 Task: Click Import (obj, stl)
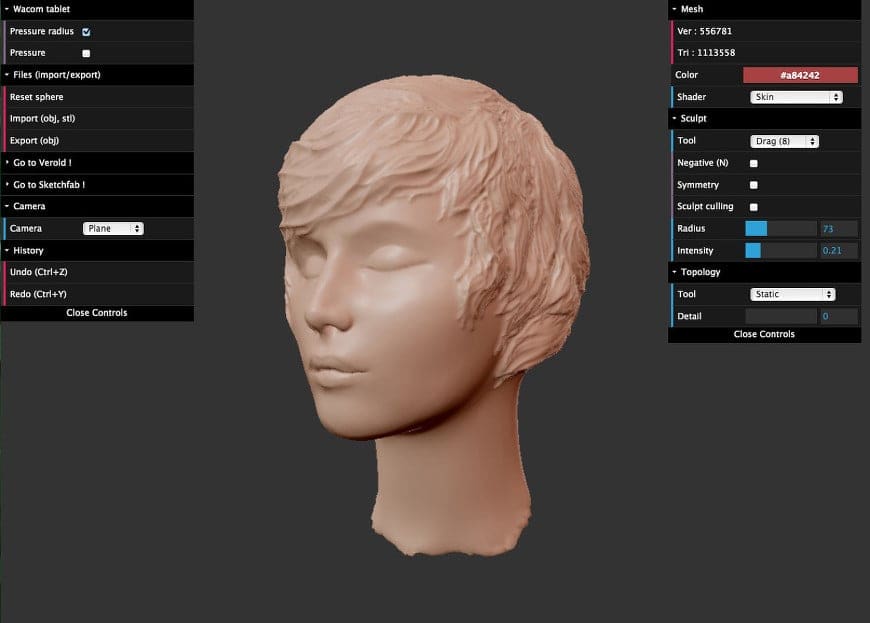(42, 119)
